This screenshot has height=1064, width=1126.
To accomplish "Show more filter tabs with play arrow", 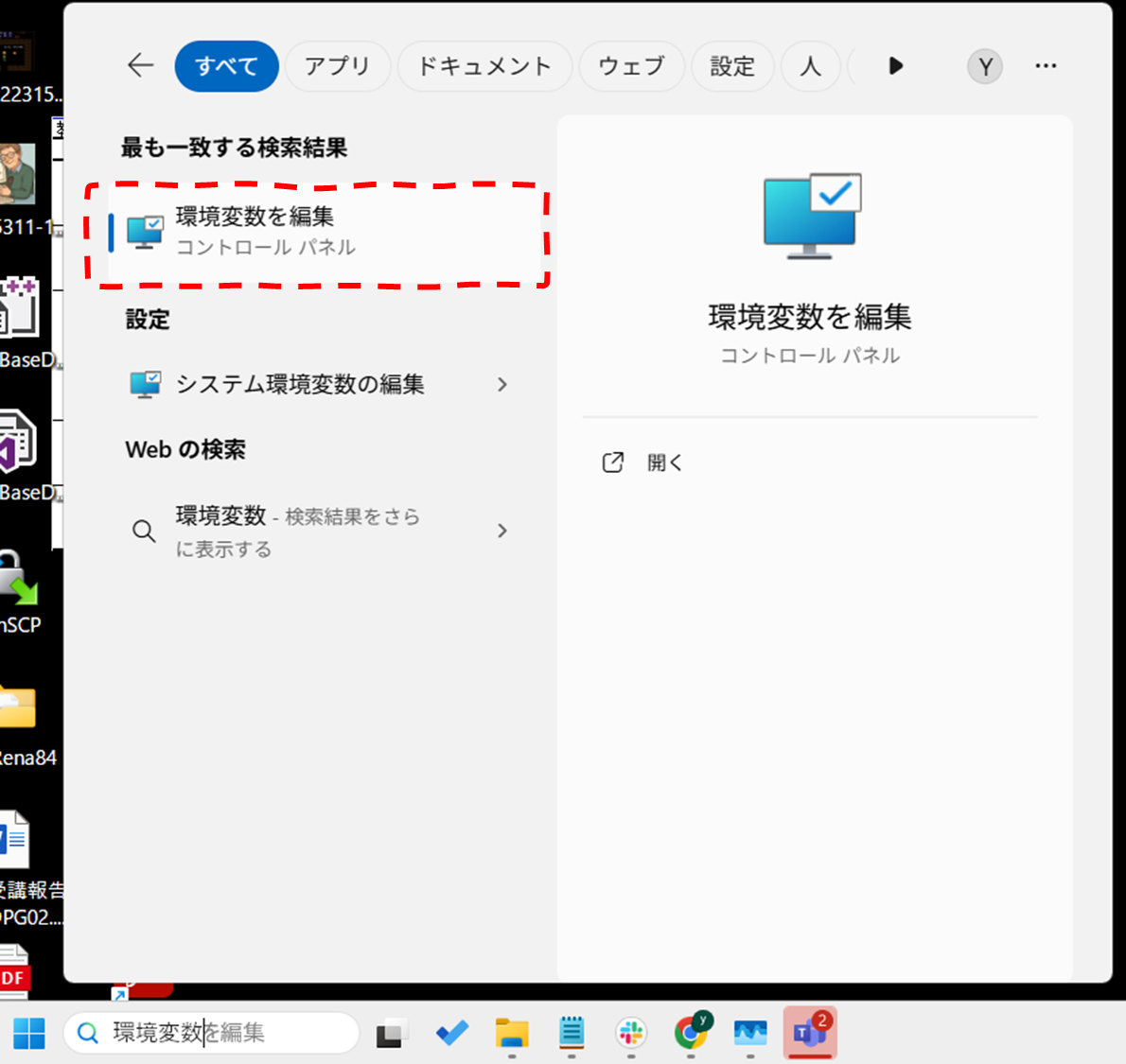I will [x=895, y=66].
